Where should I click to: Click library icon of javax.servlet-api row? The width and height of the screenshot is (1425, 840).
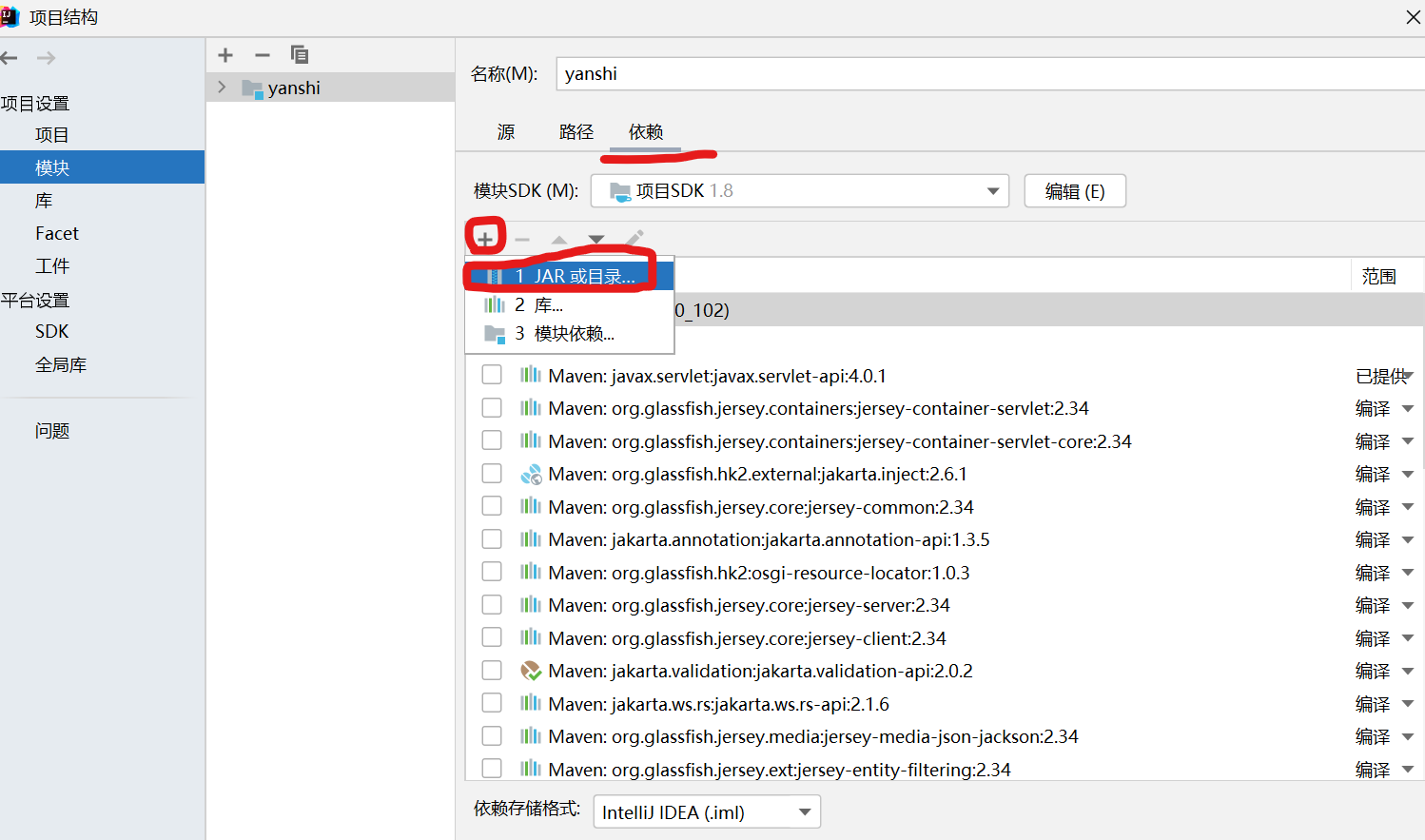(531, 375)
